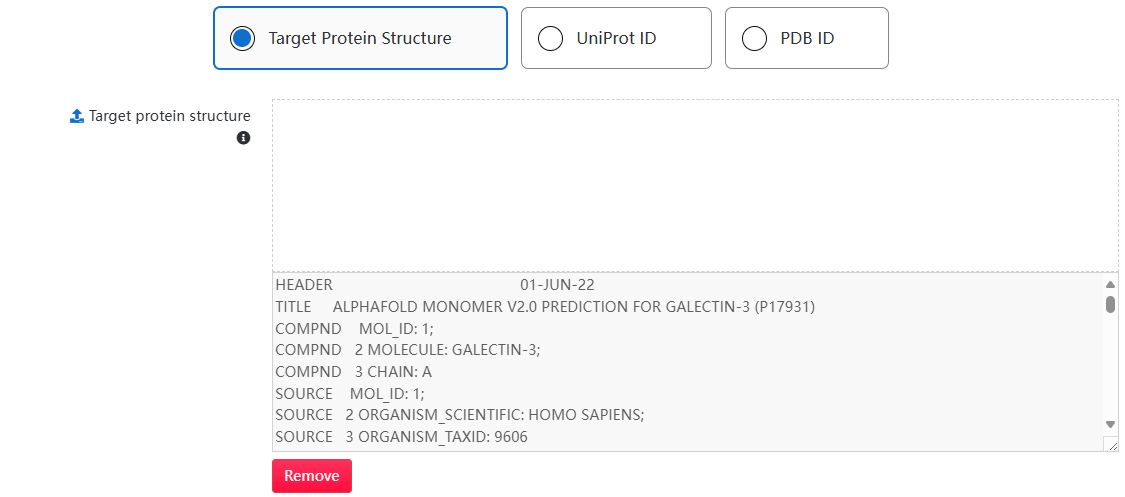Click the COMPND MOL_ID: 1 line
This screenshot has height=497, width=1125.
coord(354,328)
